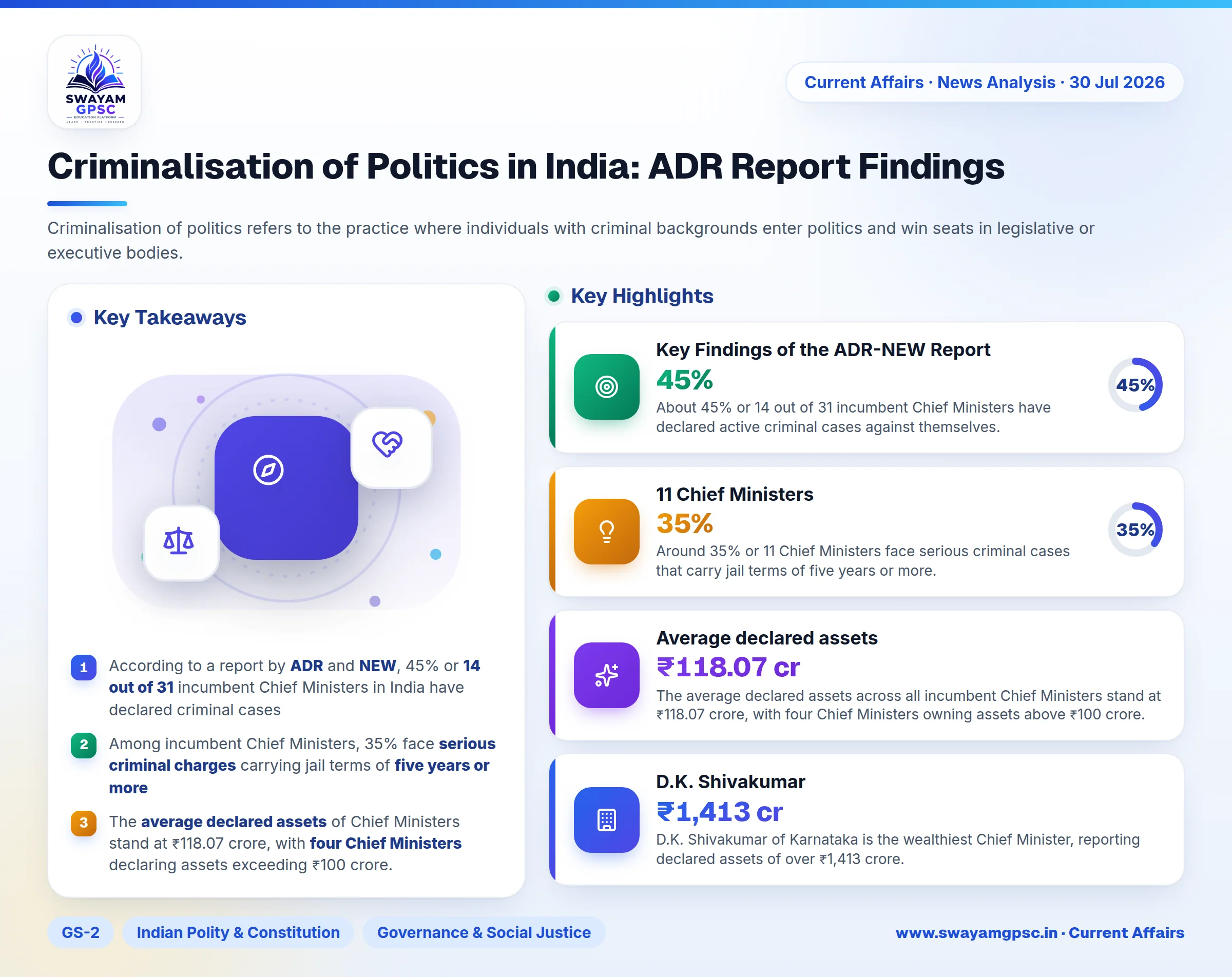
Task: Click 'Average declared assets' card title
Action: pos(766,638)
